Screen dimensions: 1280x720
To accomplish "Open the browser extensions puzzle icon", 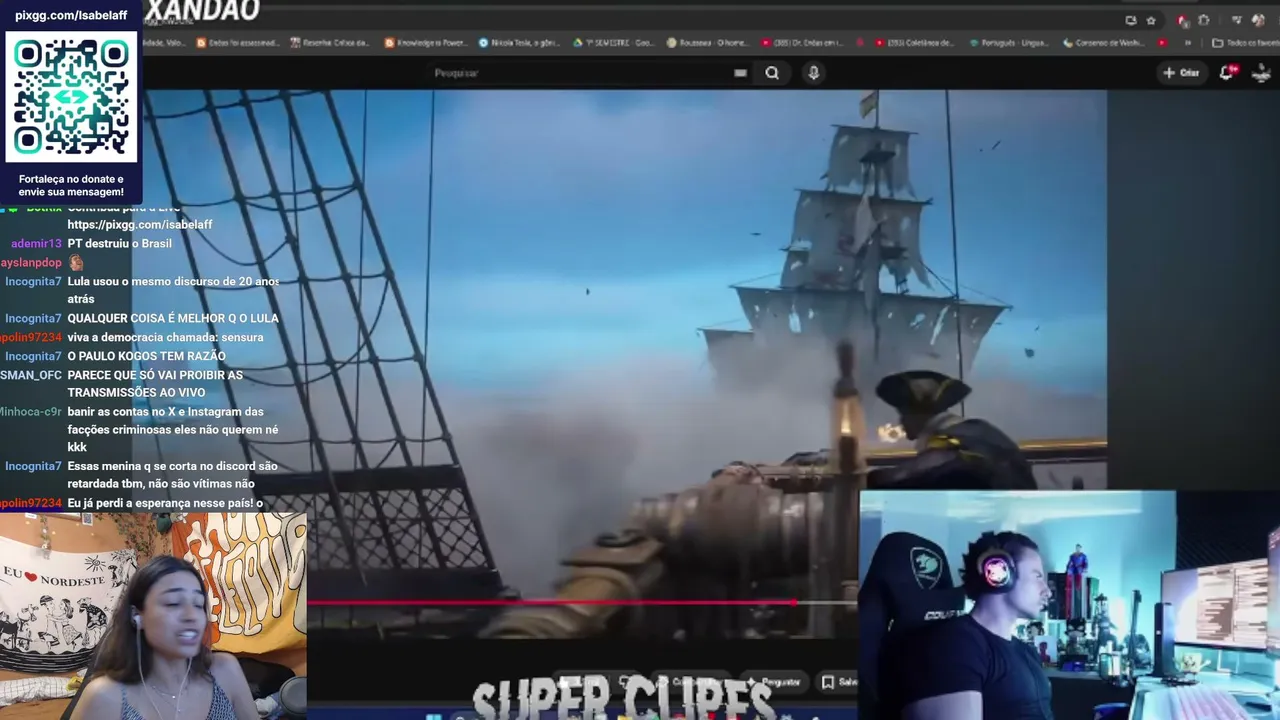I will point(1203,20).
